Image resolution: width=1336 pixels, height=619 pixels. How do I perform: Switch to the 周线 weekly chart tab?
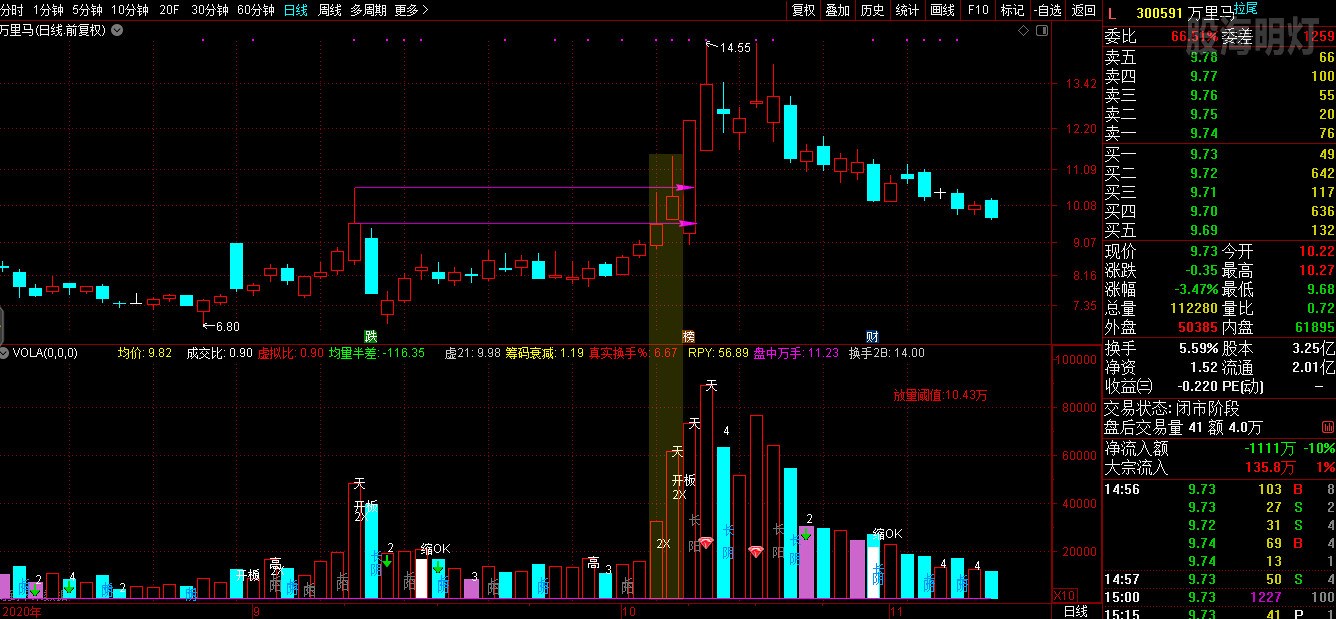coord(329,10)
